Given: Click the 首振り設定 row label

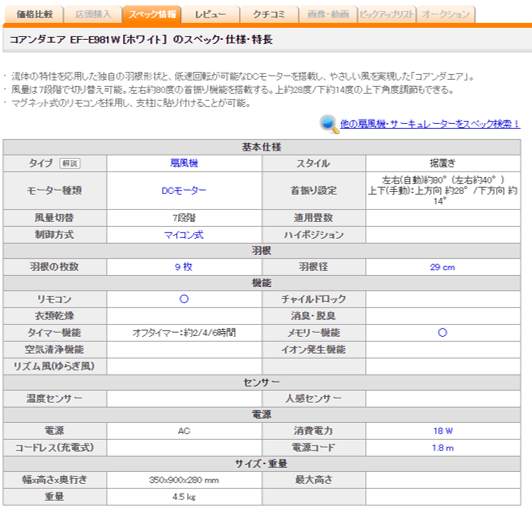Looking at the screenshot, I should (x=314, y=190).
